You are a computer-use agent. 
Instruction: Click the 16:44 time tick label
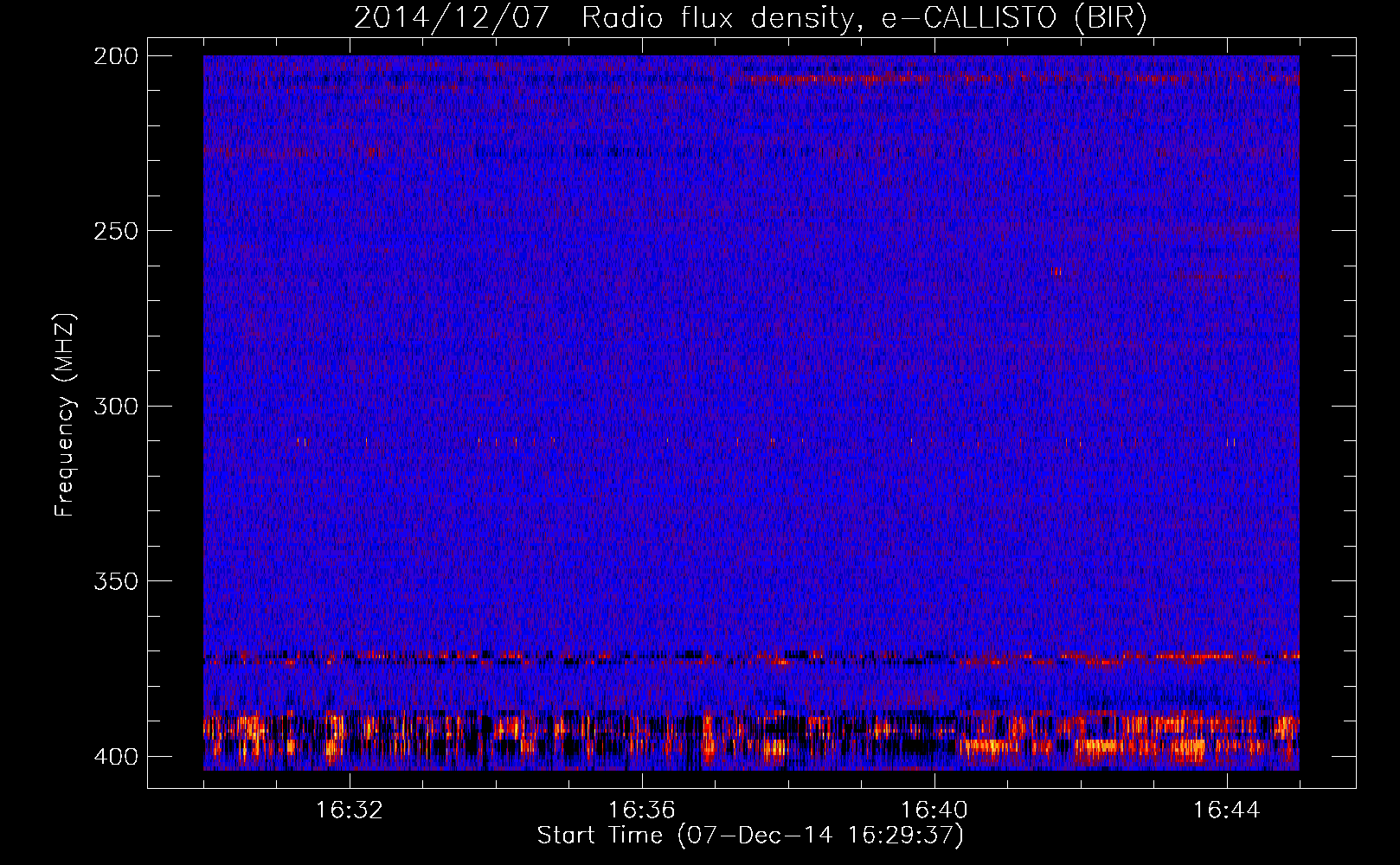(1226, 811)
